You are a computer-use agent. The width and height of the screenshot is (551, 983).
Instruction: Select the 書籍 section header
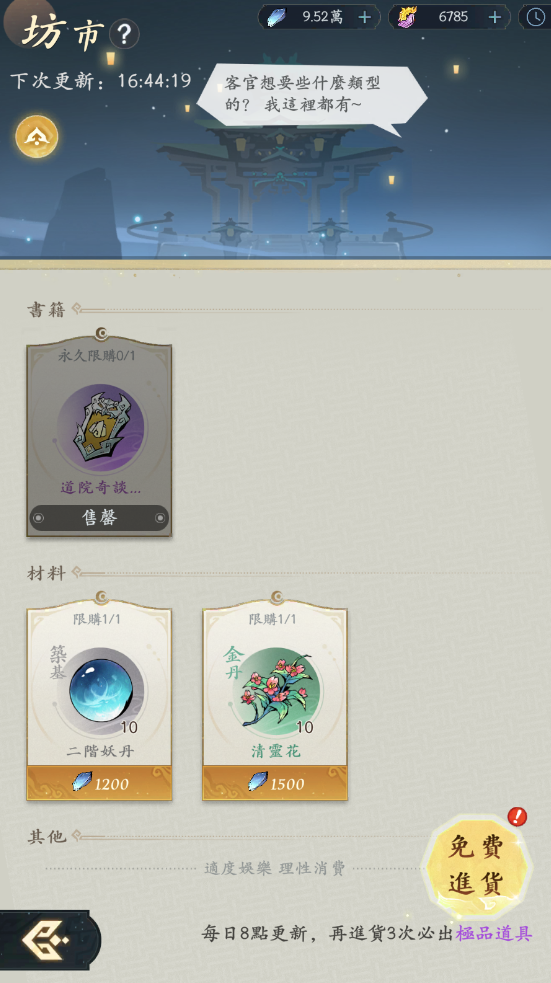pos(46,310)
